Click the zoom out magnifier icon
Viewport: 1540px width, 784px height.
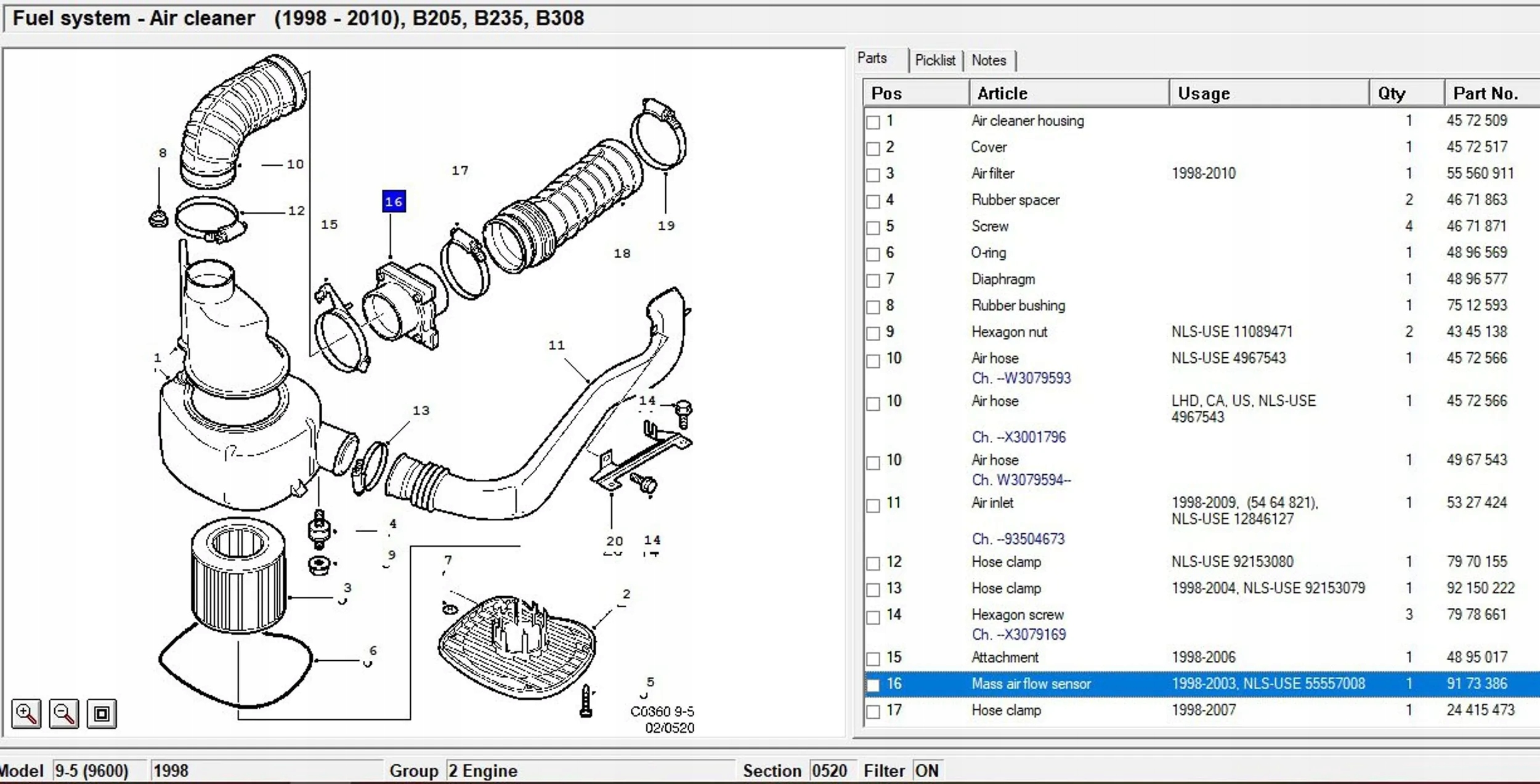coord(64,714)
